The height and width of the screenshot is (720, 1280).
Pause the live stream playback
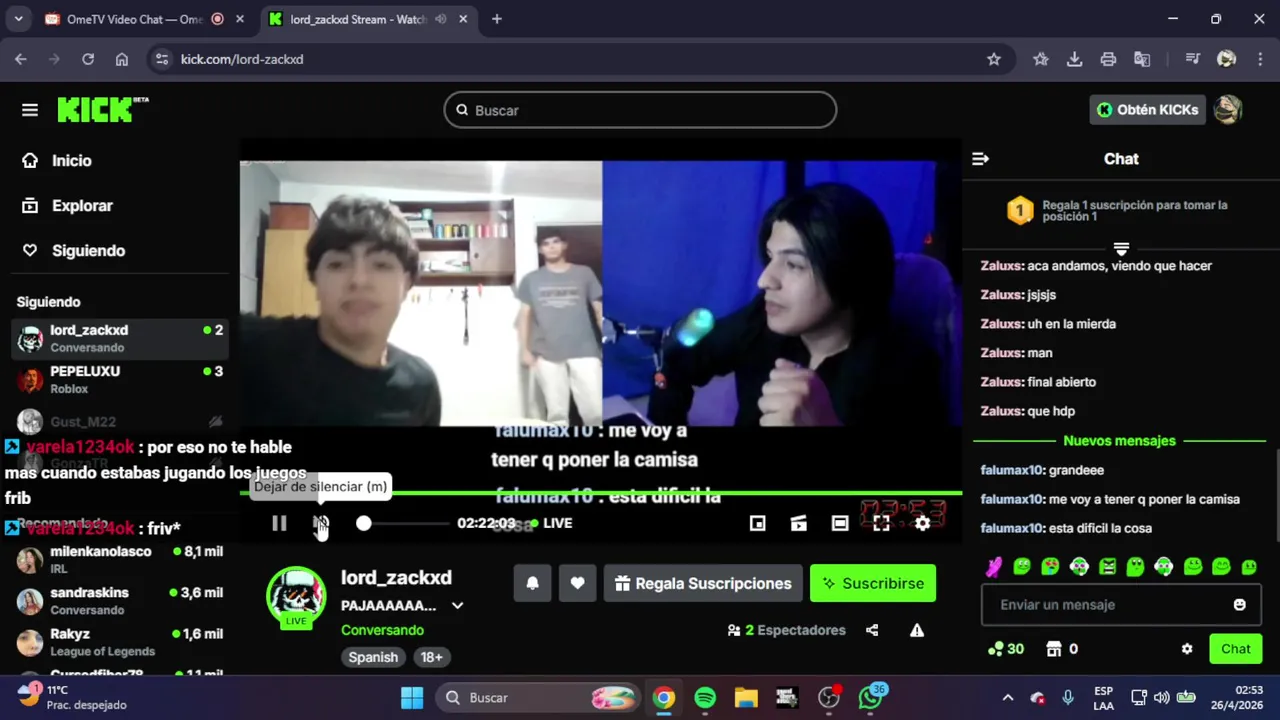click(279, 523)
